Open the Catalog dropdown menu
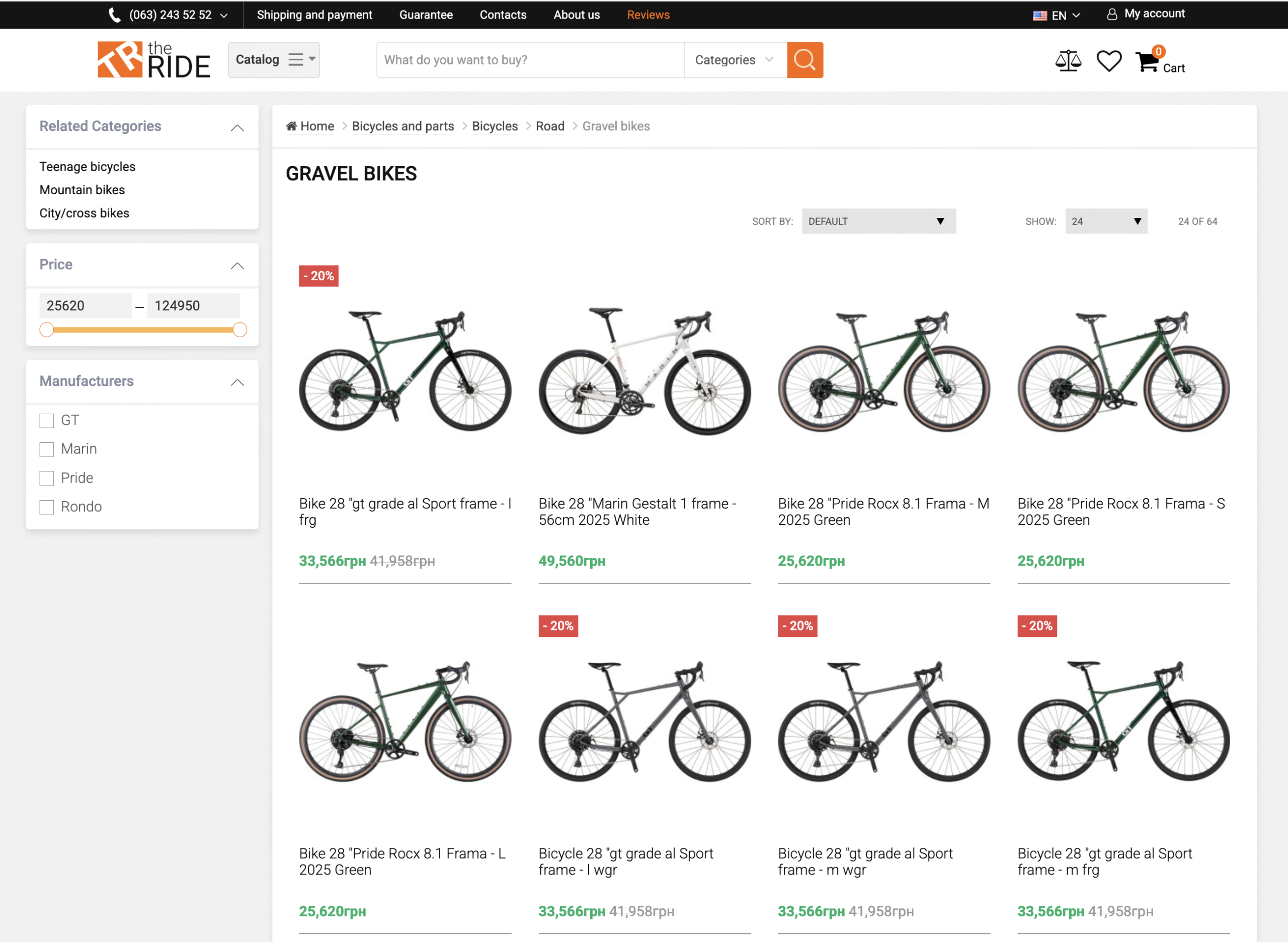 [274, 59]
